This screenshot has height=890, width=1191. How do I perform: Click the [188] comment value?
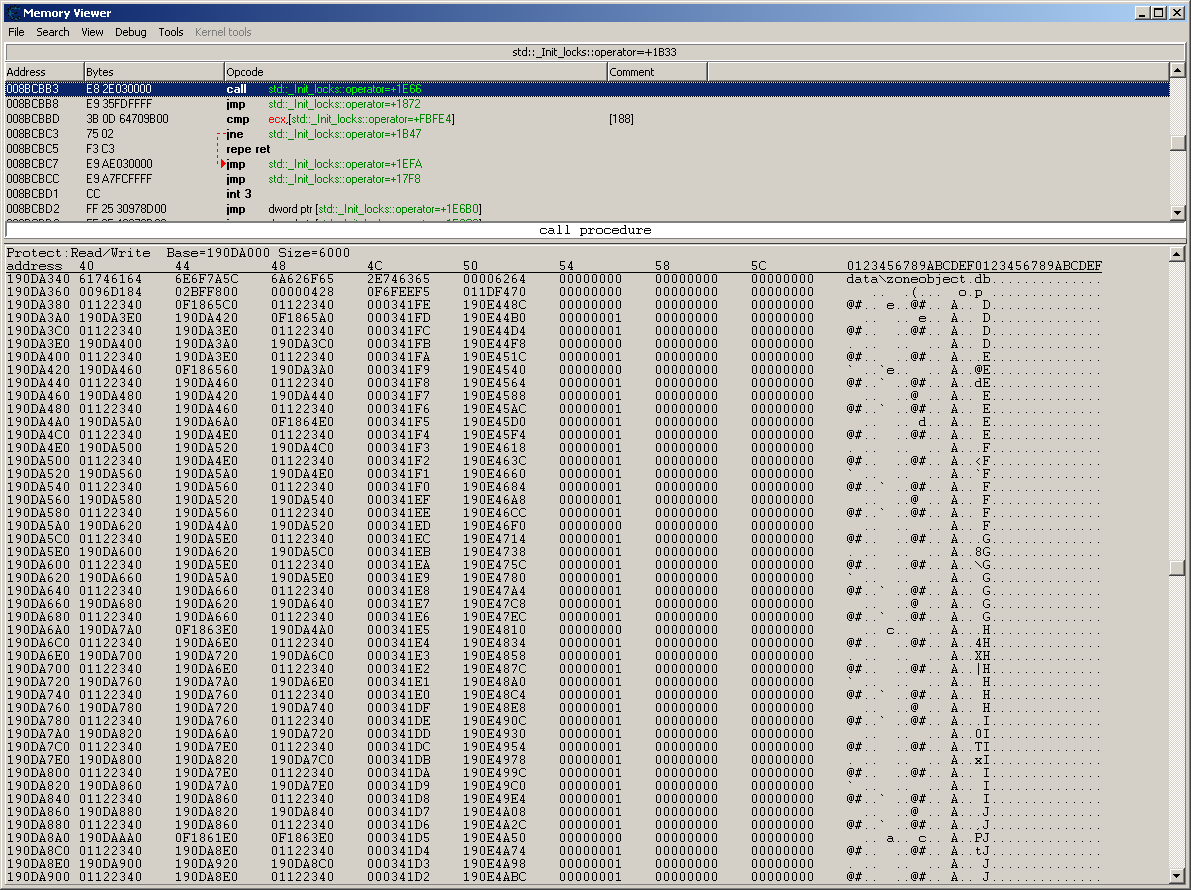point(621,118)
